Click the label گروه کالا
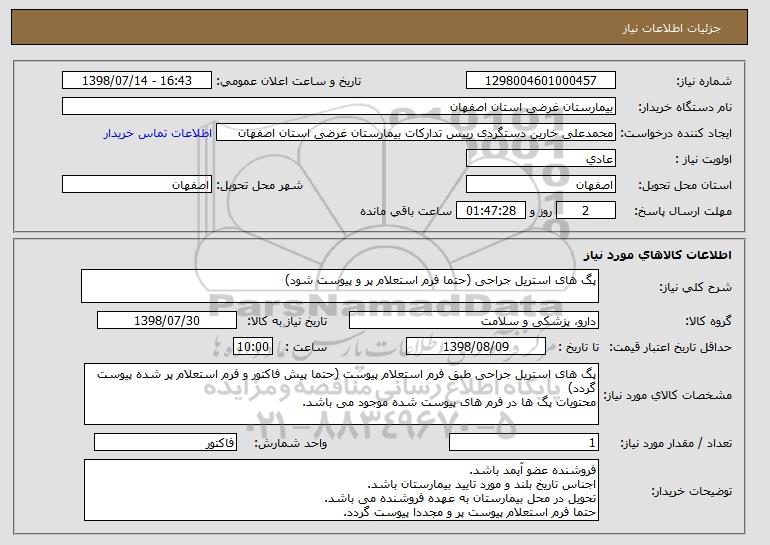Viewport: 770px width, 545px height. [x=709, y=321]
